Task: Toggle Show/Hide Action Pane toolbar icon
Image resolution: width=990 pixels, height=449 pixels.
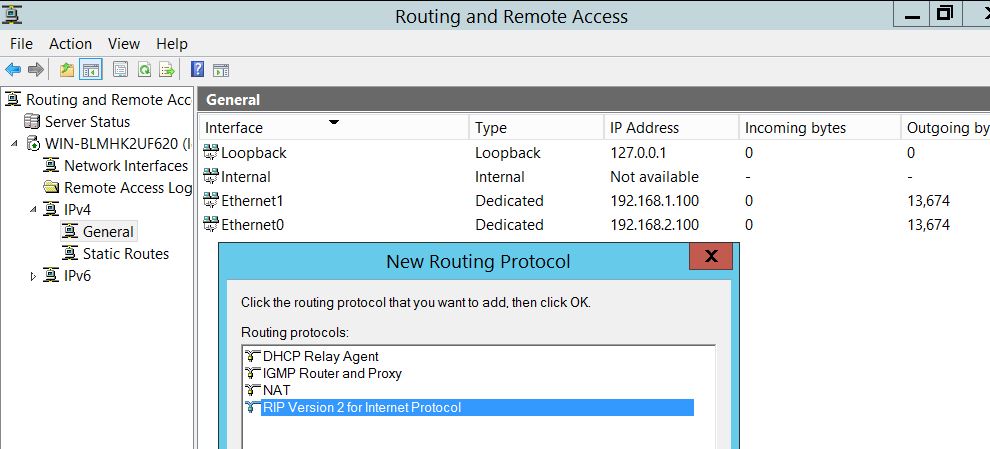Action: [221, 70]
